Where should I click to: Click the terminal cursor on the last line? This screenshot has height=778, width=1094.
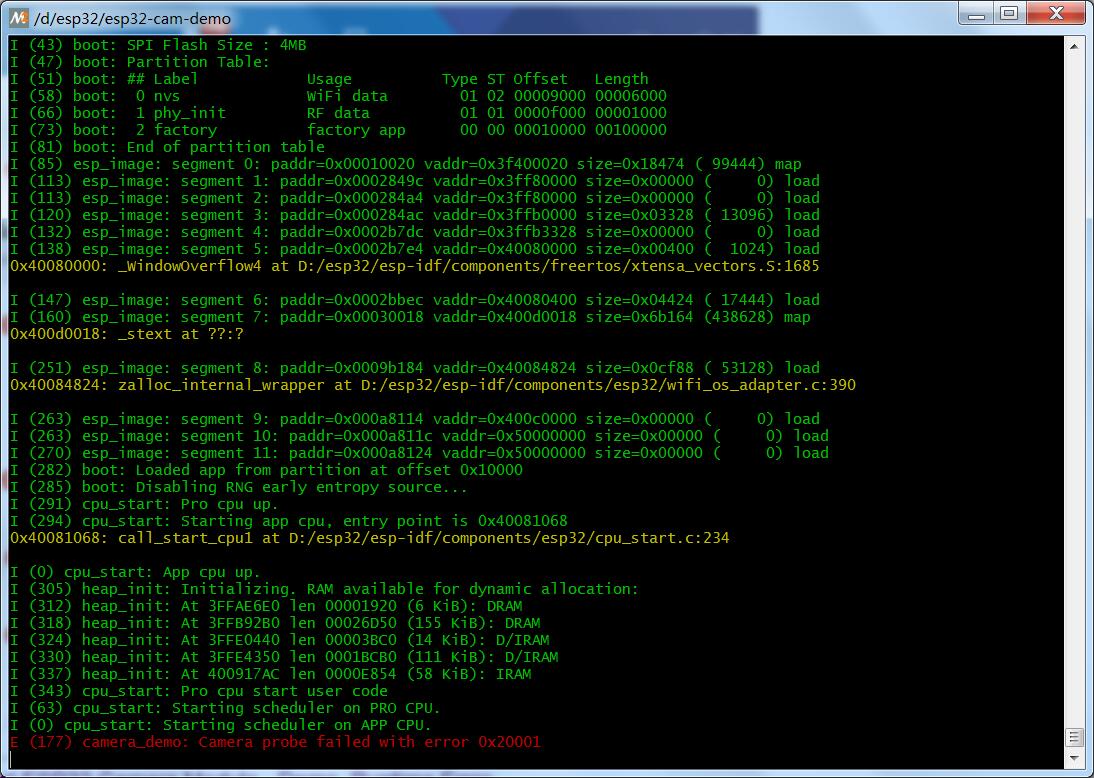[x=11, y=759]
